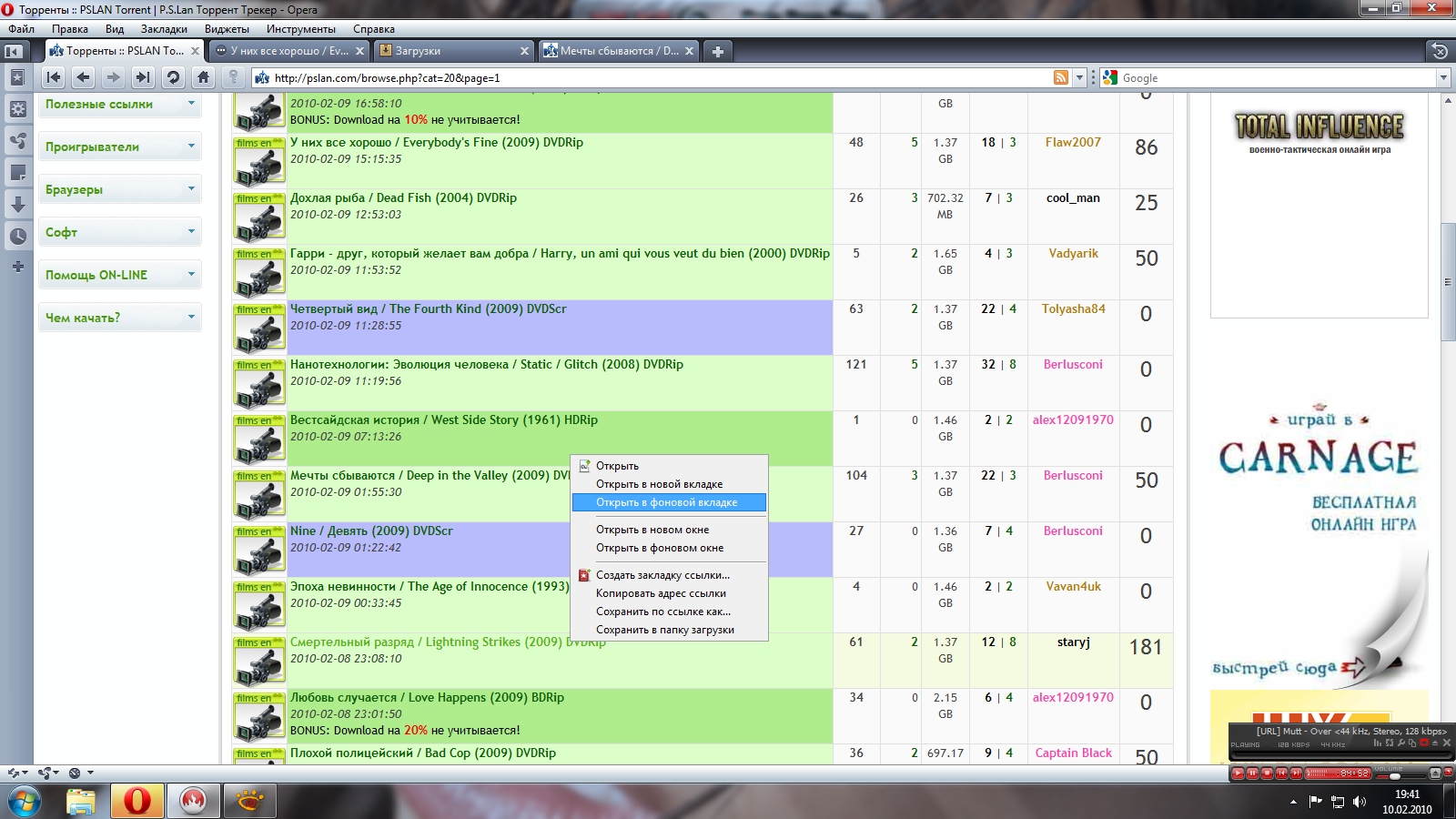1456x819 pixels.
Task: Open the Закладки menu
Action: (x=164, y=29)
